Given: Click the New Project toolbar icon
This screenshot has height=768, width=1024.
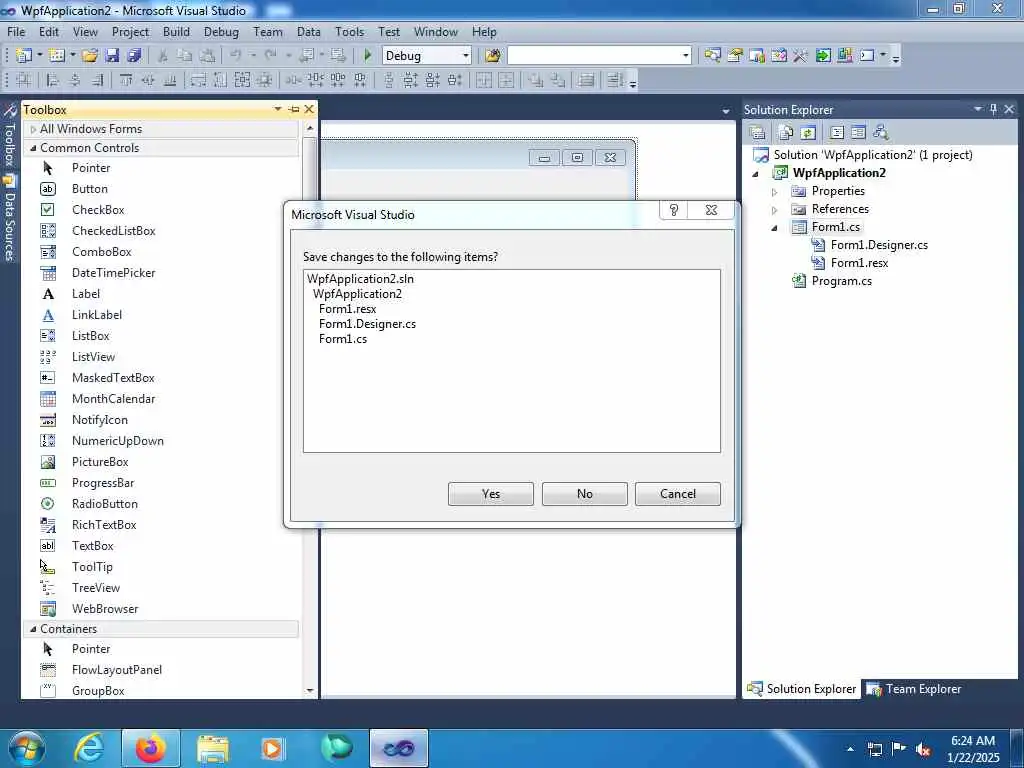Looking at the screenshot, I should pos(24,56).
